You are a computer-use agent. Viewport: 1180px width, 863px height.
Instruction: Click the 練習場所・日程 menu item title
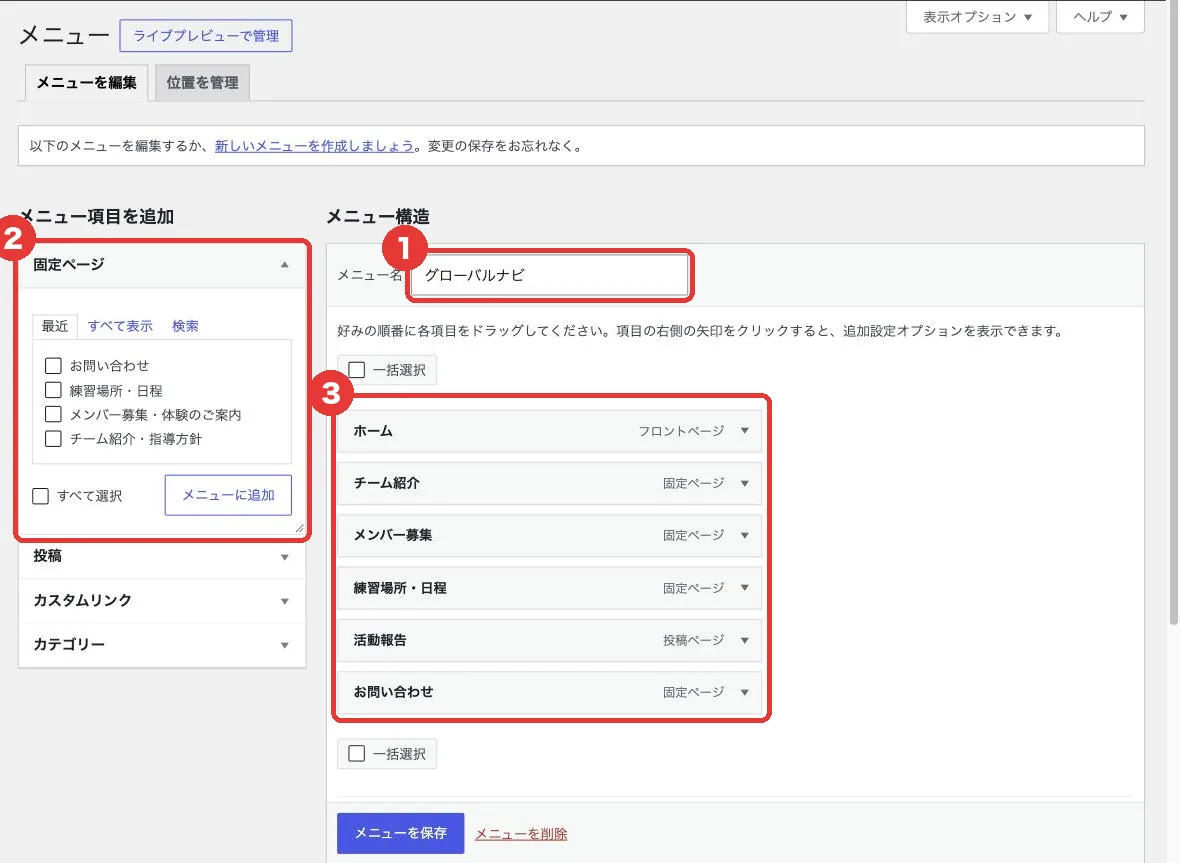pyautogui.click(x=400, y=588)
